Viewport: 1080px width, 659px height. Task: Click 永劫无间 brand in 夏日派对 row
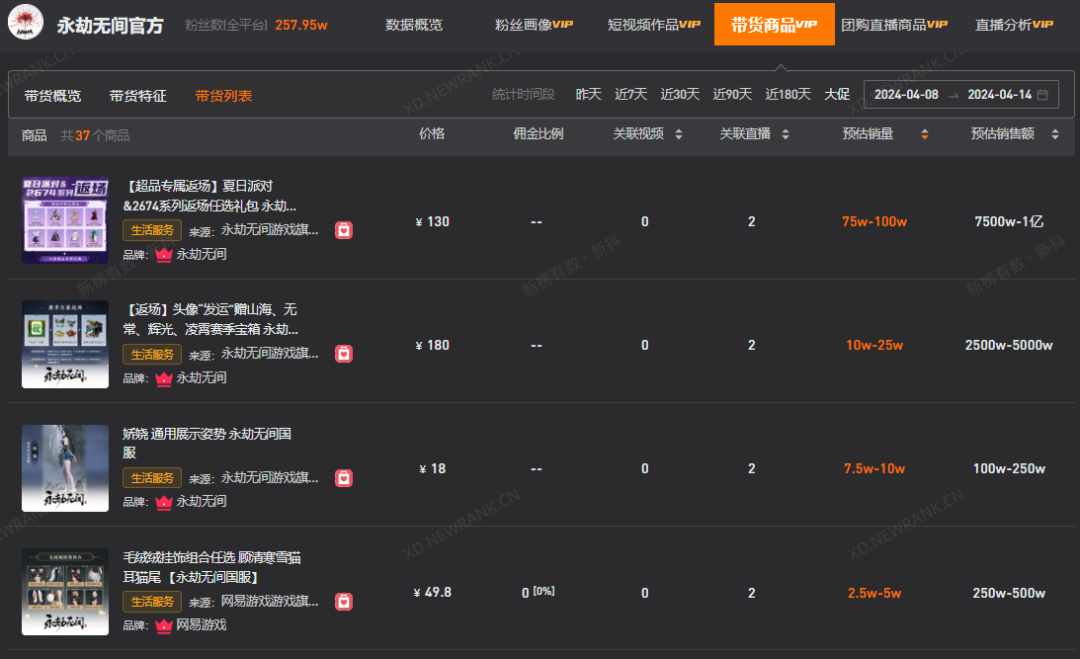tap(201, 255)
